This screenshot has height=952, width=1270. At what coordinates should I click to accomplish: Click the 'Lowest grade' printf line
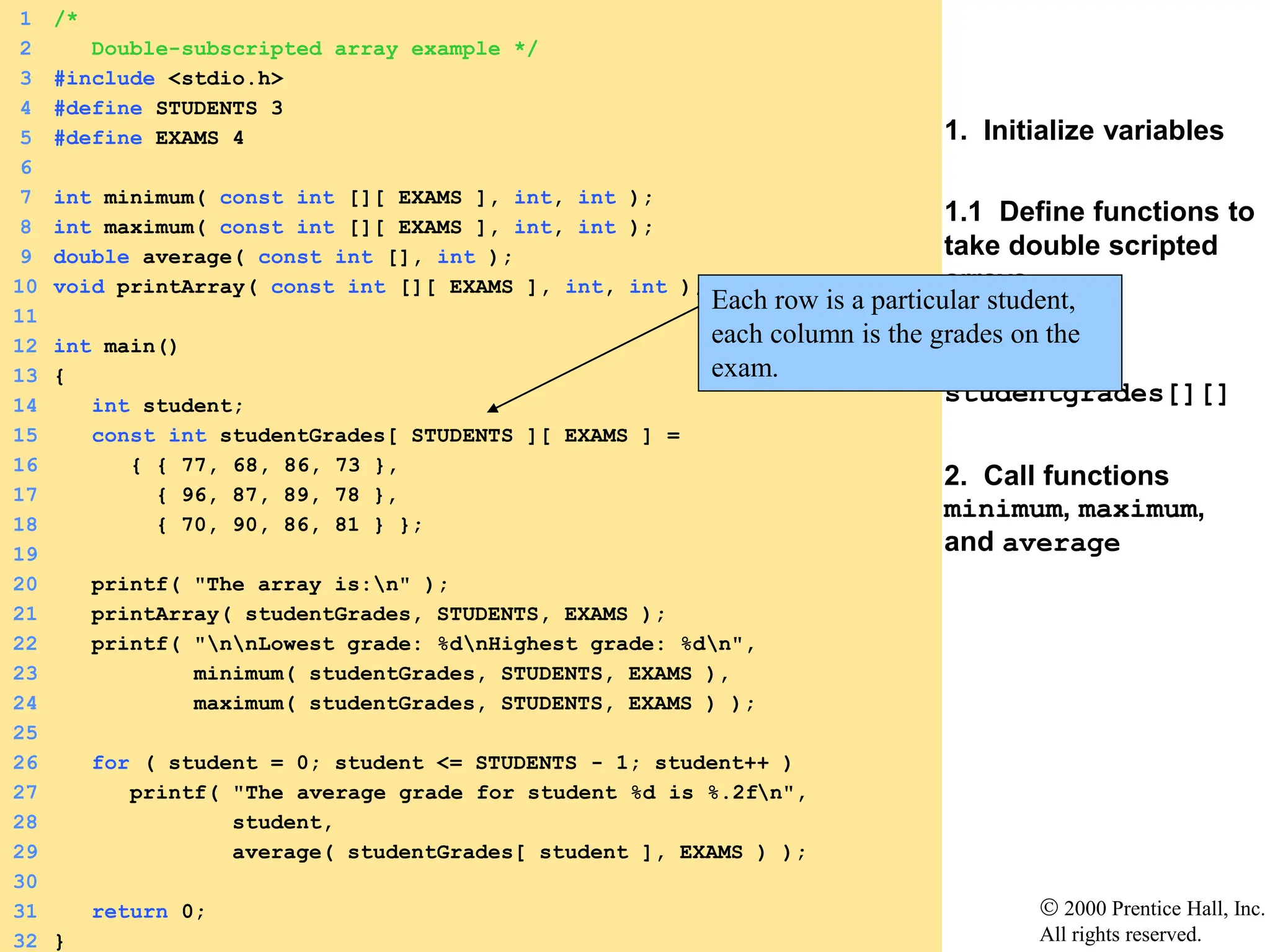(423, 644)
